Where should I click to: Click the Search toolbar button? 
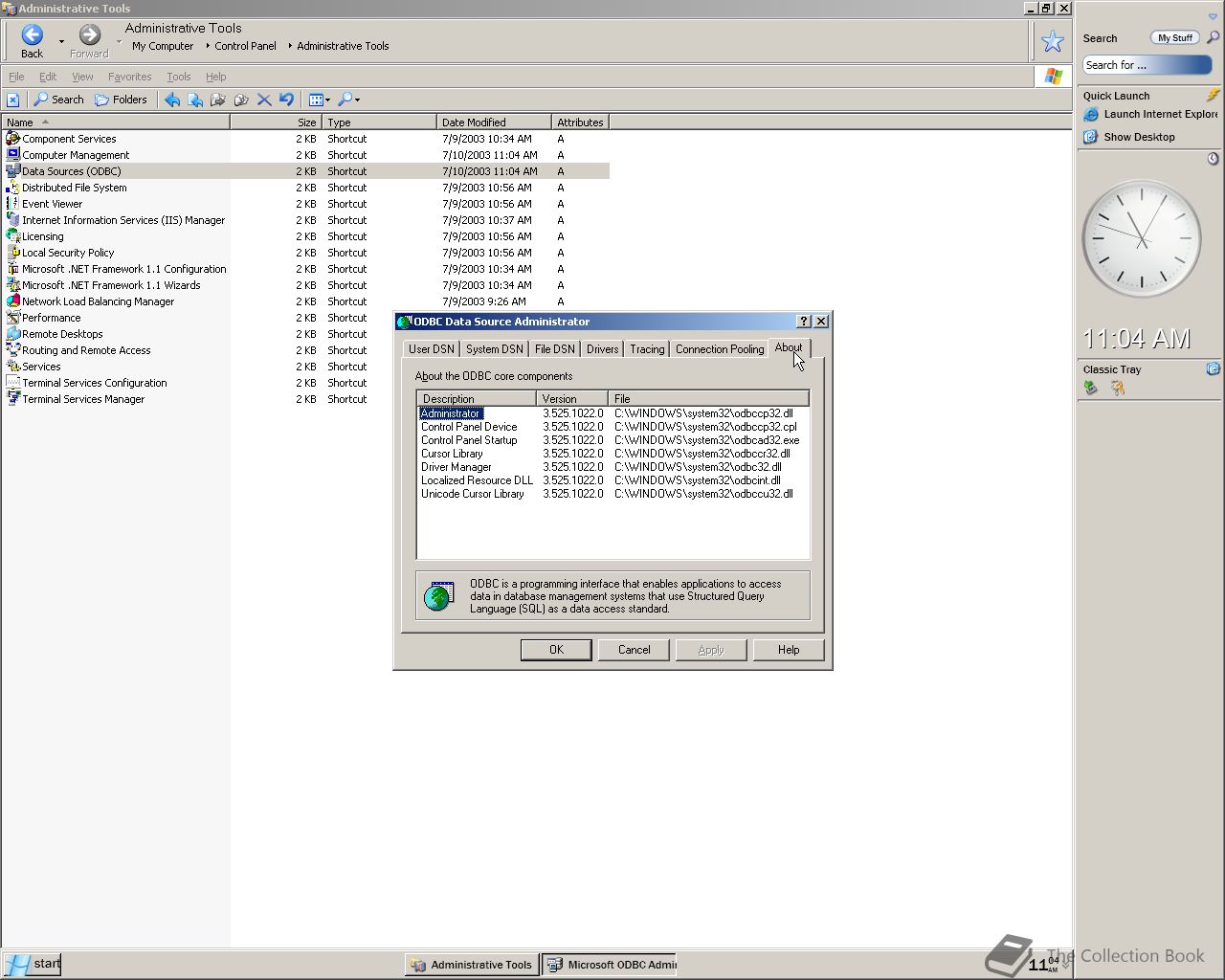(x=59, y=100)
